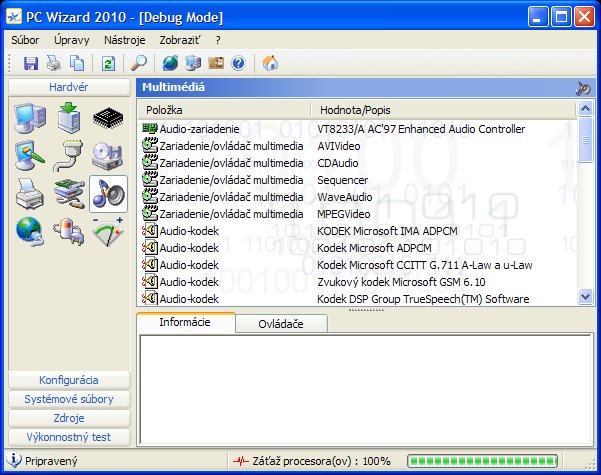Click the Print toolbar icon
The width and height of the screenshot is (601, 475).
tap(54, 63)
